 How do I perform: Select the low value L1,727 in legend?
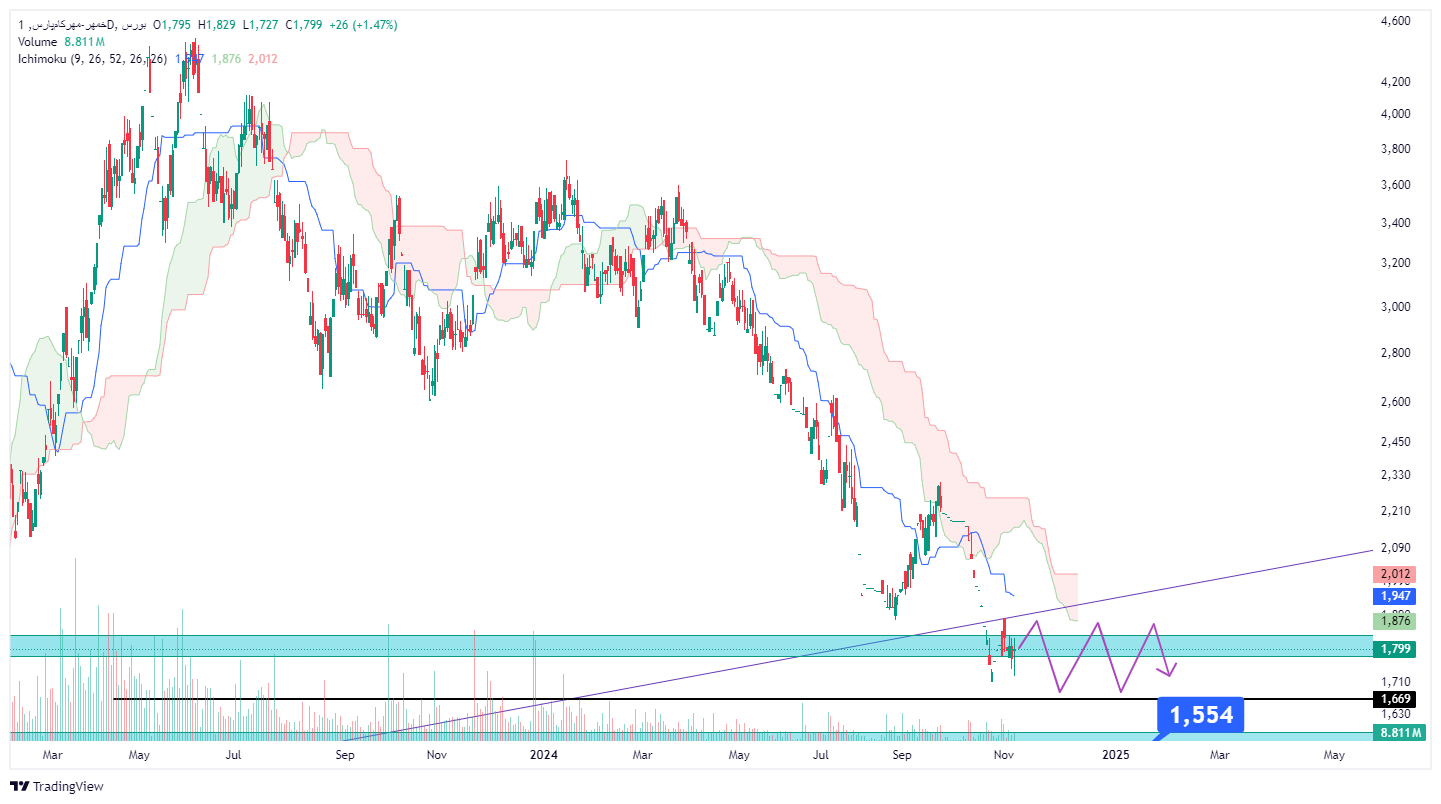(x=262, y=24)
